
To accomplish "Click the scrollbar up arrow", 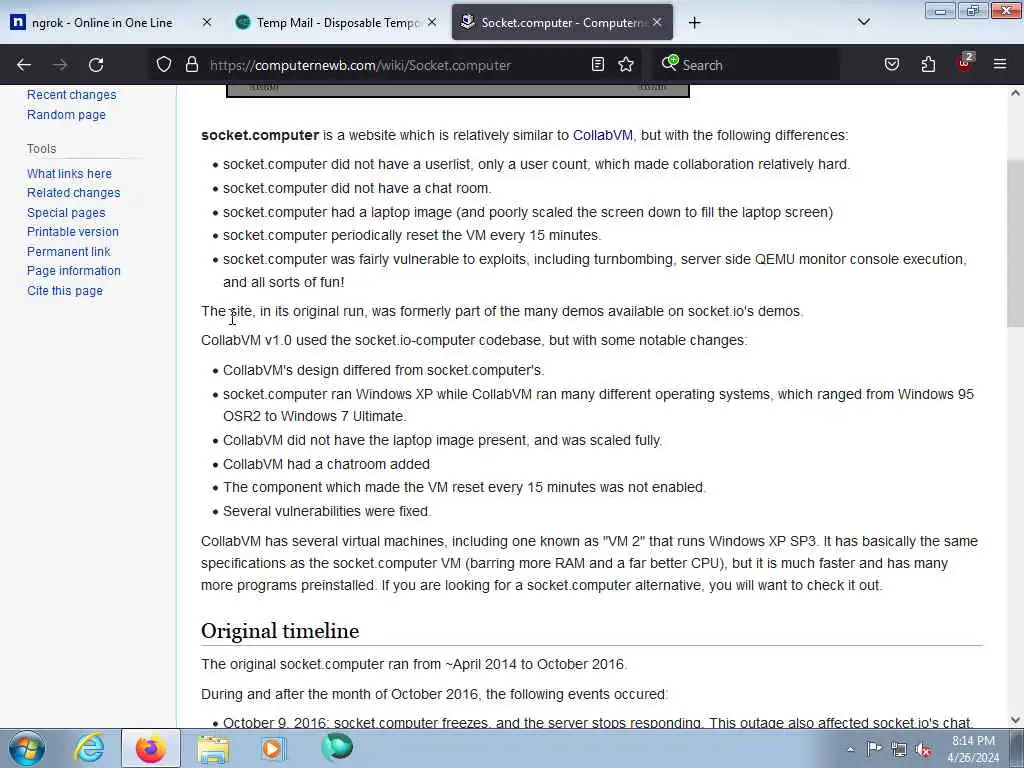I will 1015,93.
